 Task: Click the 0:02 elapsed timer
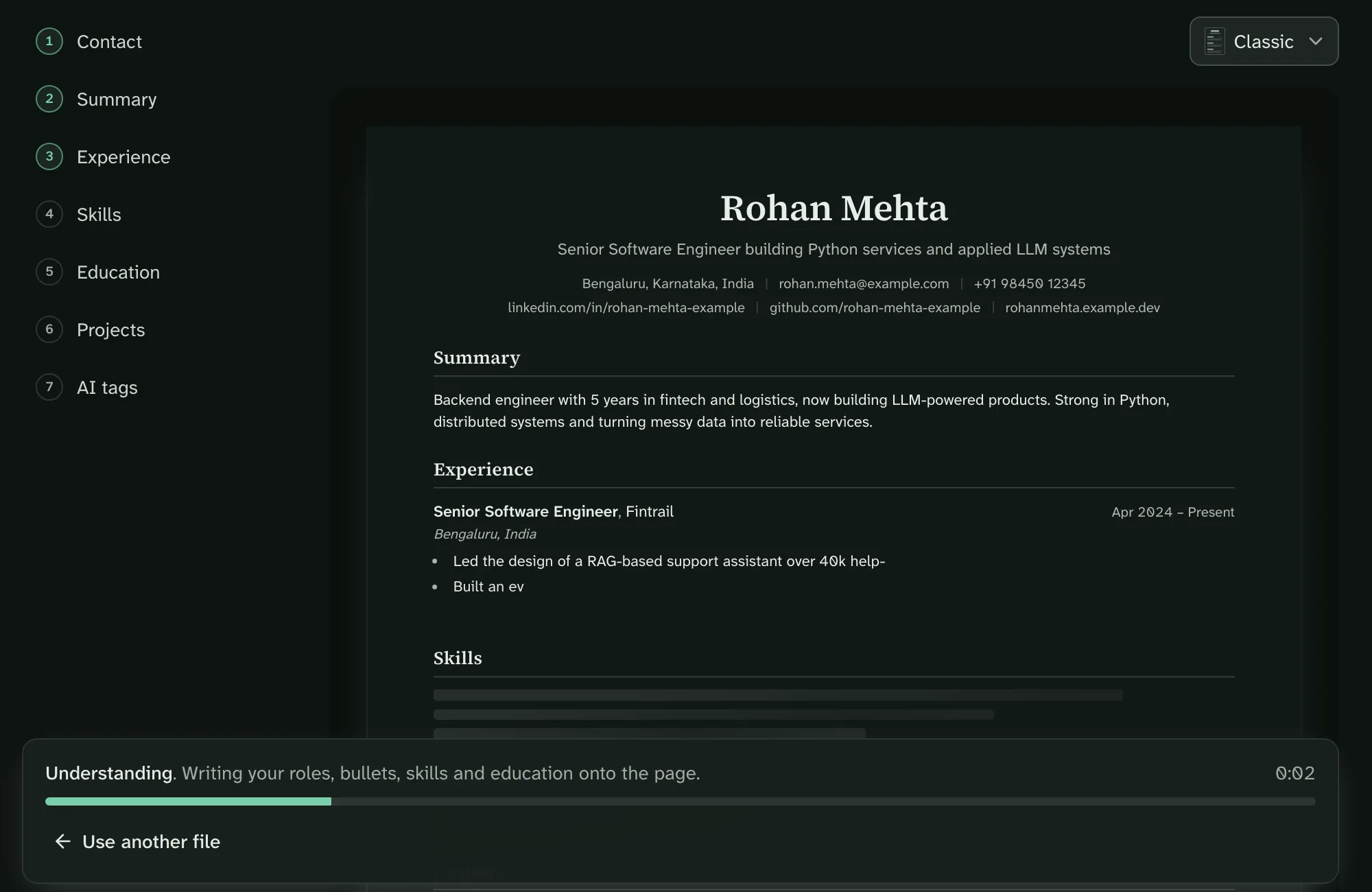pos(1295,773)
